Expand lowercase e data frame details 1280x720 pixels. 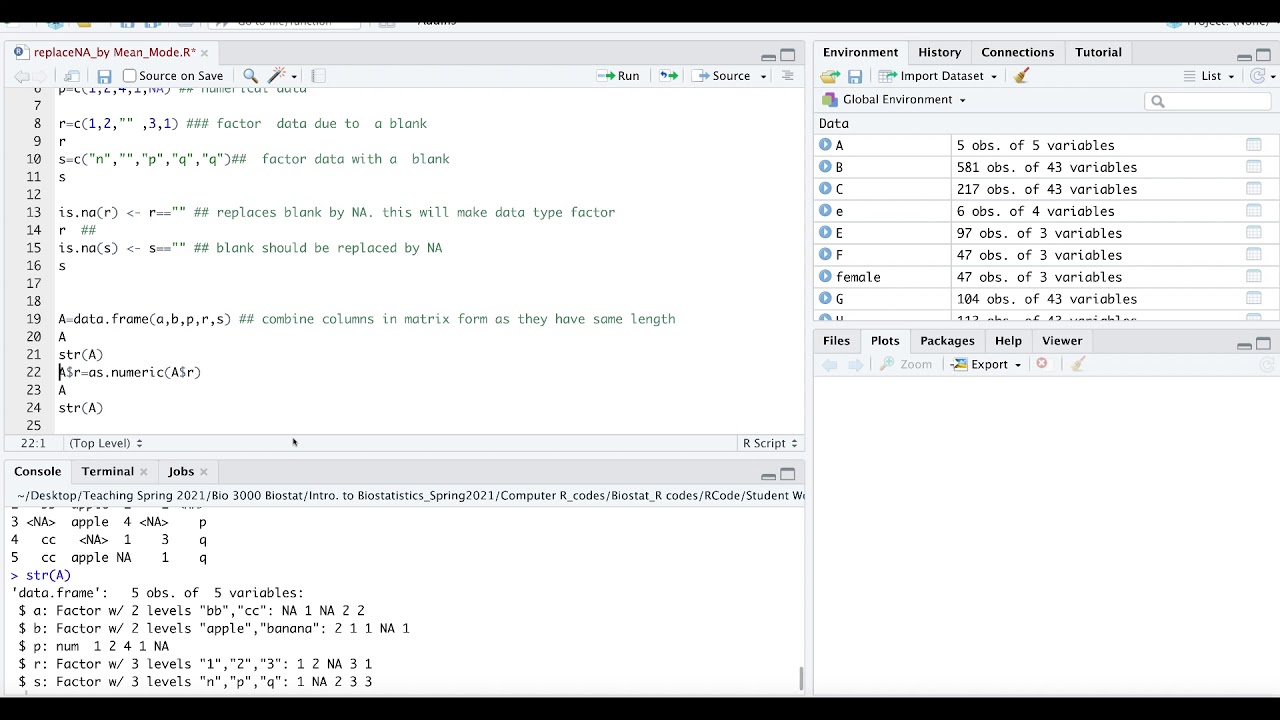(825, 211)
